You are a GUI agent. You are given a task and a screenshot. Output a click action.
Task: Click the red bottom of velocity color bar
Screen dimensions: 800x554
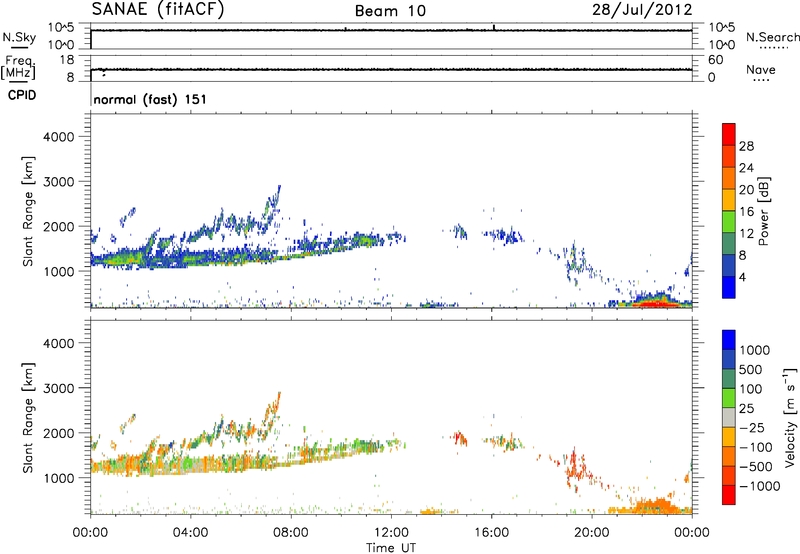click(729, 495)
